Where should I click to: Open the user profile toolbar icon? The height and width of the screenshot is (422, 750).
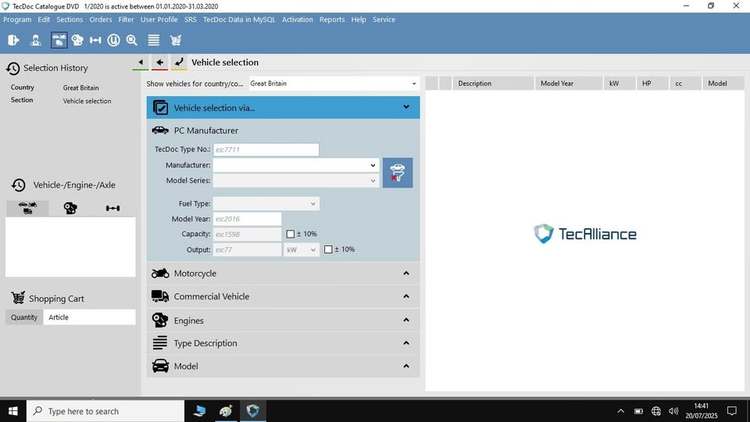point(36,40)
